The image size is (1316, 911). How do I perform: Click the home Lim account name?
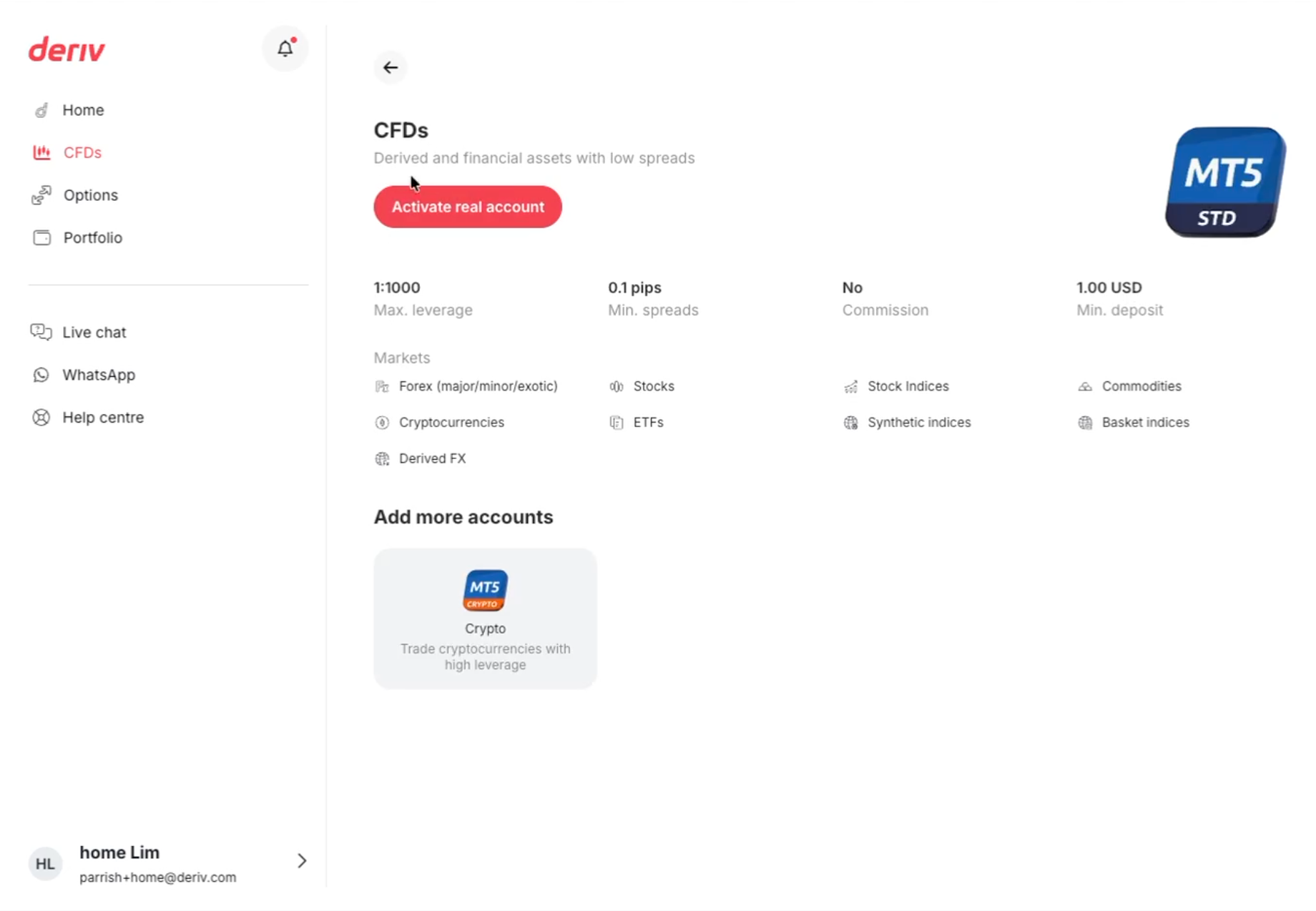pos(119,852)
